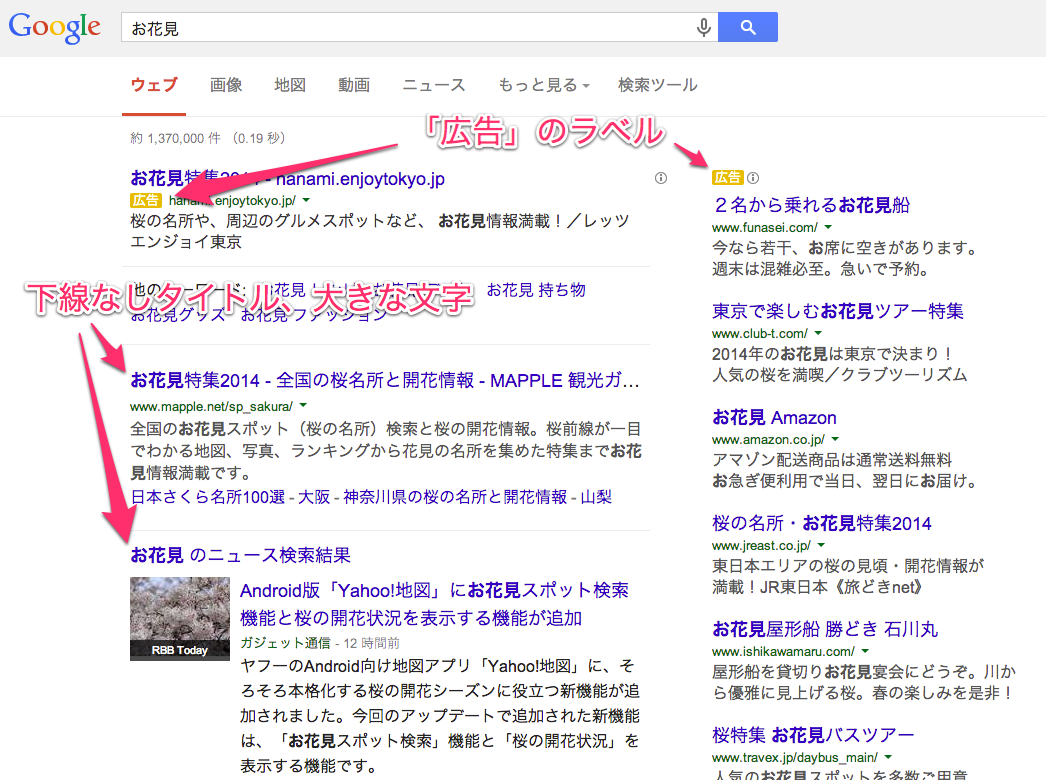Expand arrow next to nanami.enjoytokyo.jp/ URL
The width and height of the screenshot is (1046, 780).
306,200
